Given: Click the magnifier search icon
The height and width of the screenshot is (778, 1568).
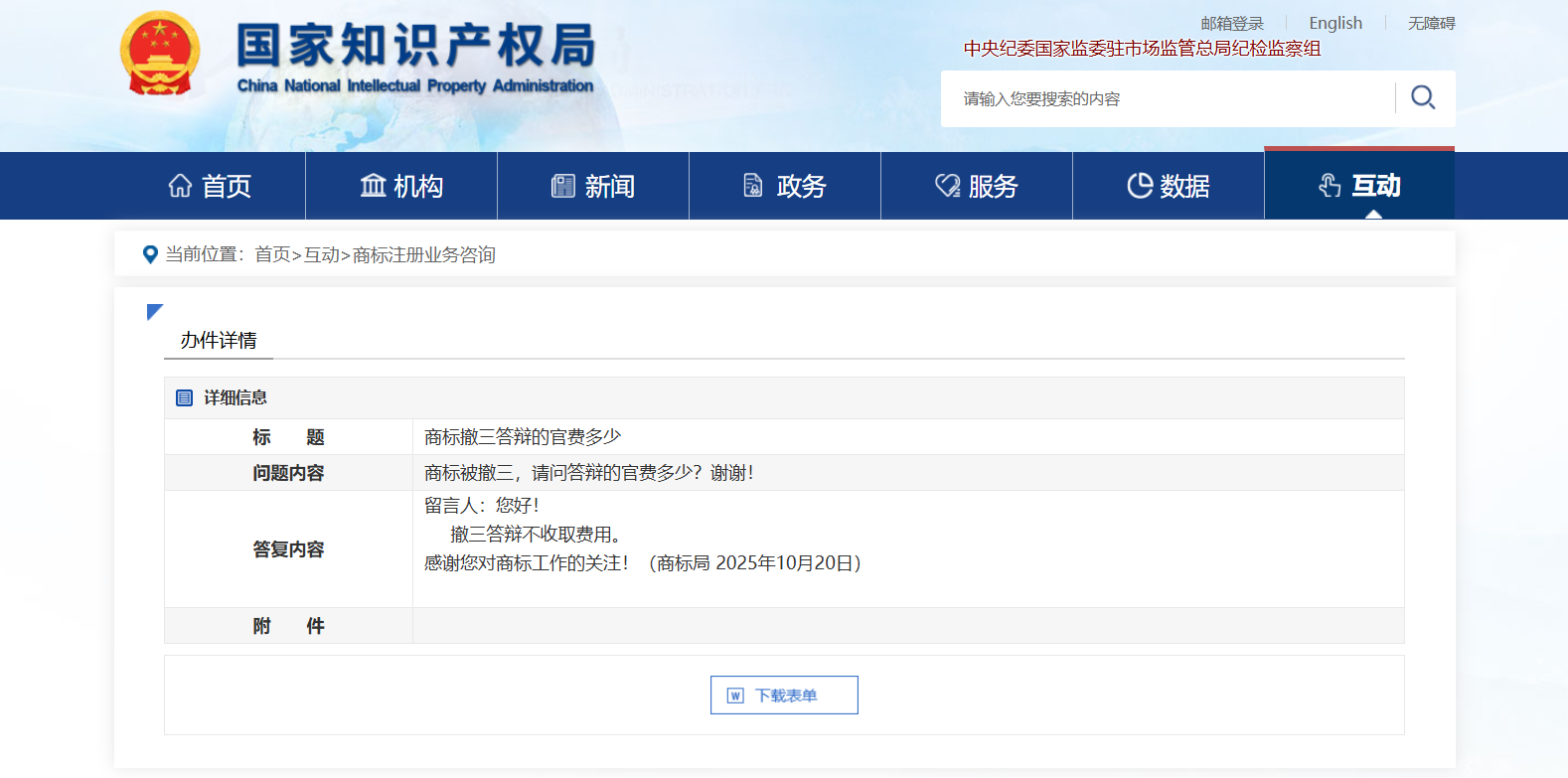Looking at the screenshot, I should pyautogui.click(x=1423, y=97).
